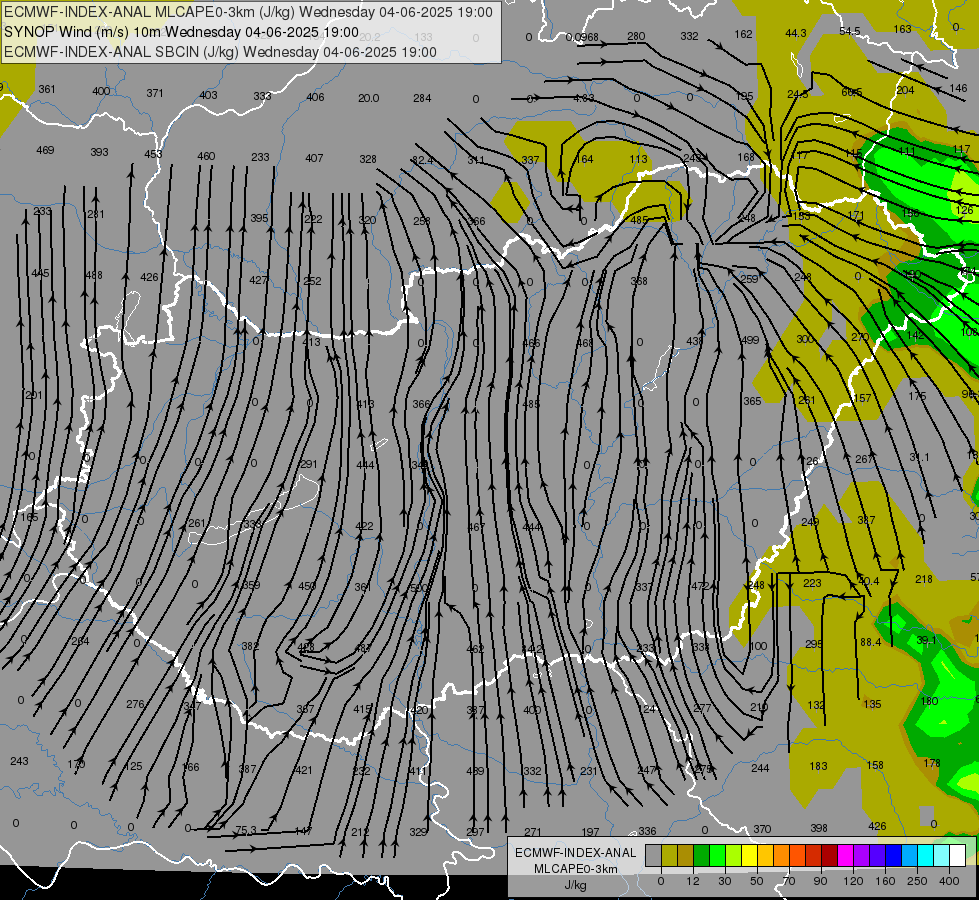Click the pure yellow legend swatch
This screenshot has width=979, height=900.
click(749, 855)
